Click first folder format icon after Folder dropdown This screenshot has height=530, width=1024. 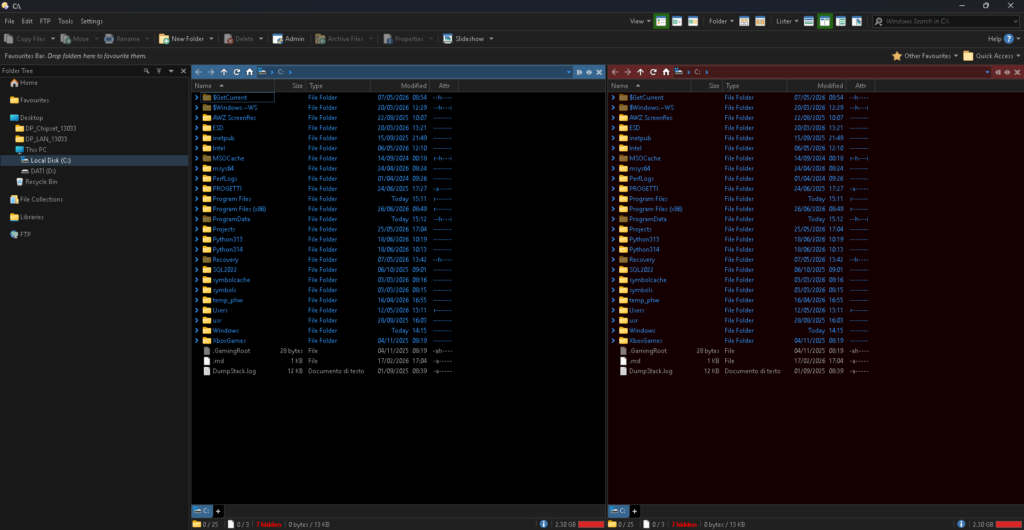tap(744, 22)
